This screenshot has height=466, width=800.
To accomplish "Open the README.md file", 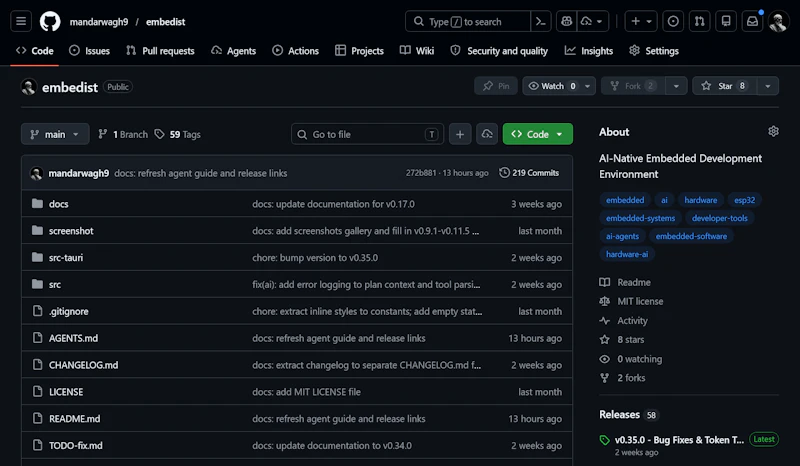I will click(x=74, y=419).
